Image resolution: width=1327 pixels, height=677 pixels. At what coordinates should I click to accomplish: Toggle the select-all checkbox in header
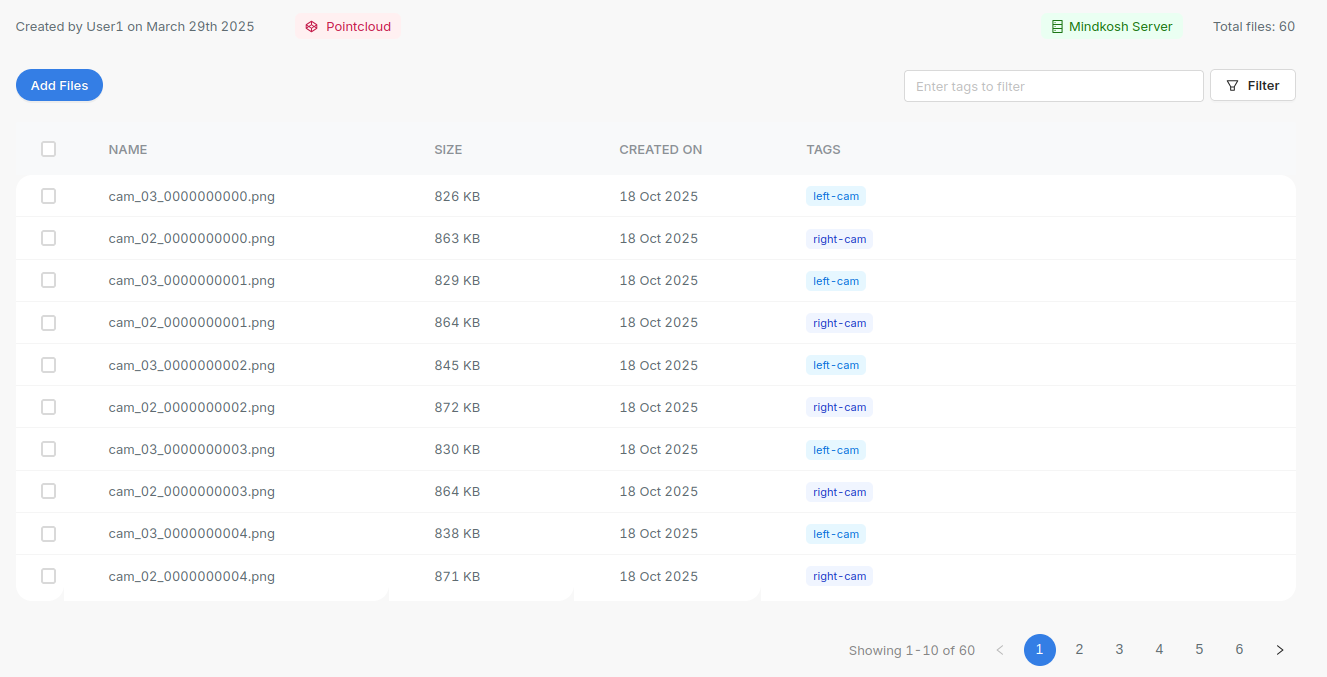(48, 149)
